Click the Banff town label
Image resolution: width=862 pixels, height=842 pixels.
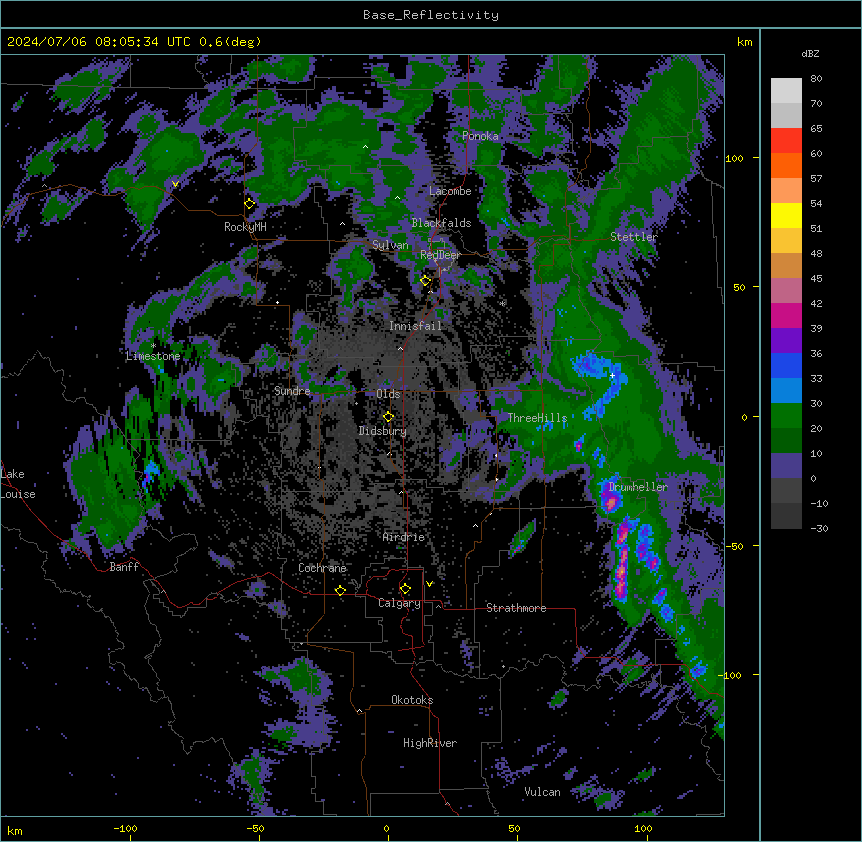[x=124, y=567]
